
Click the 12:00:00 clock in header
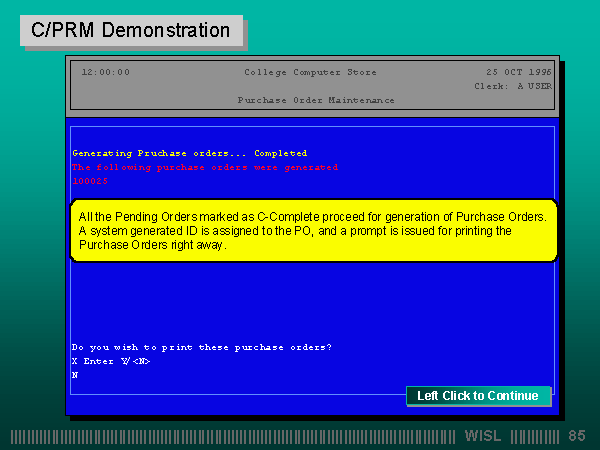pyautogui.click(x=105, y=72)
